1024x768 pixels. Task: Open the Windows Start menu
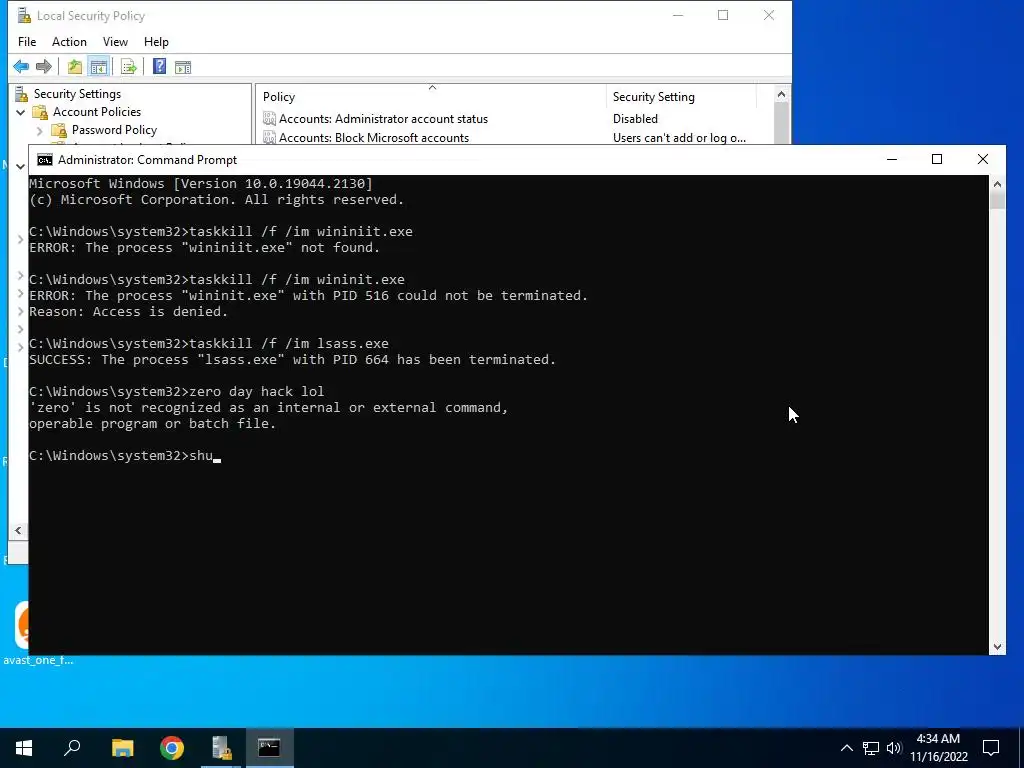[24, 748]
